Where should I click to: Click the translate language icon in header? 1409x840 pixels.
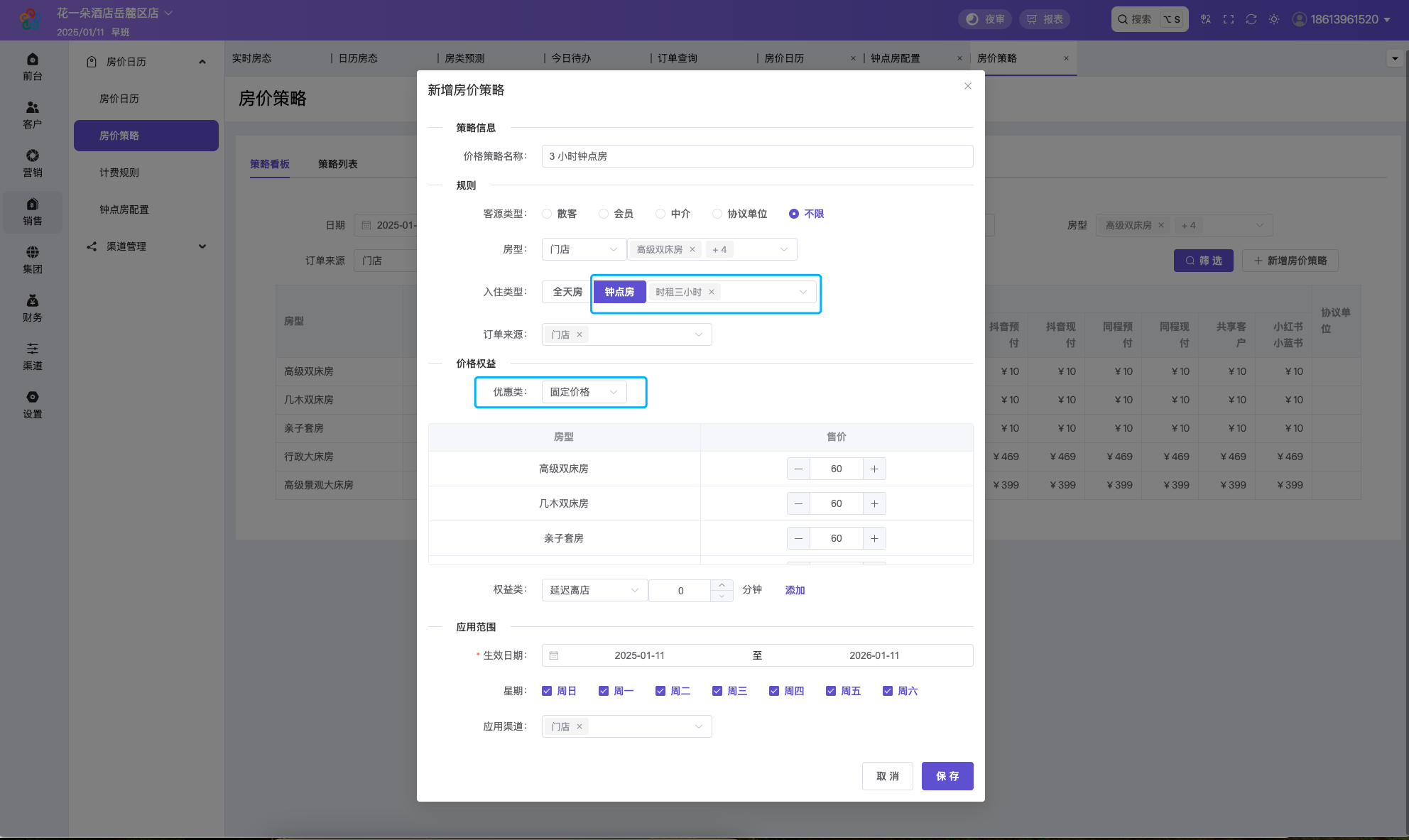pyautogui.click(x=1206, y=19)
